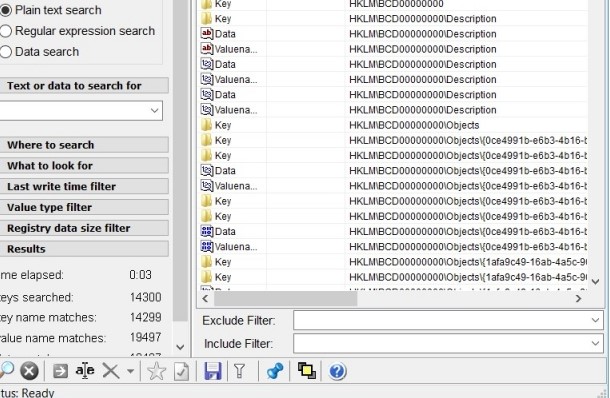Screen dimensions: 610x398
Task: Open the delete icon's dropdown arrow
Action: pos(131,371)
